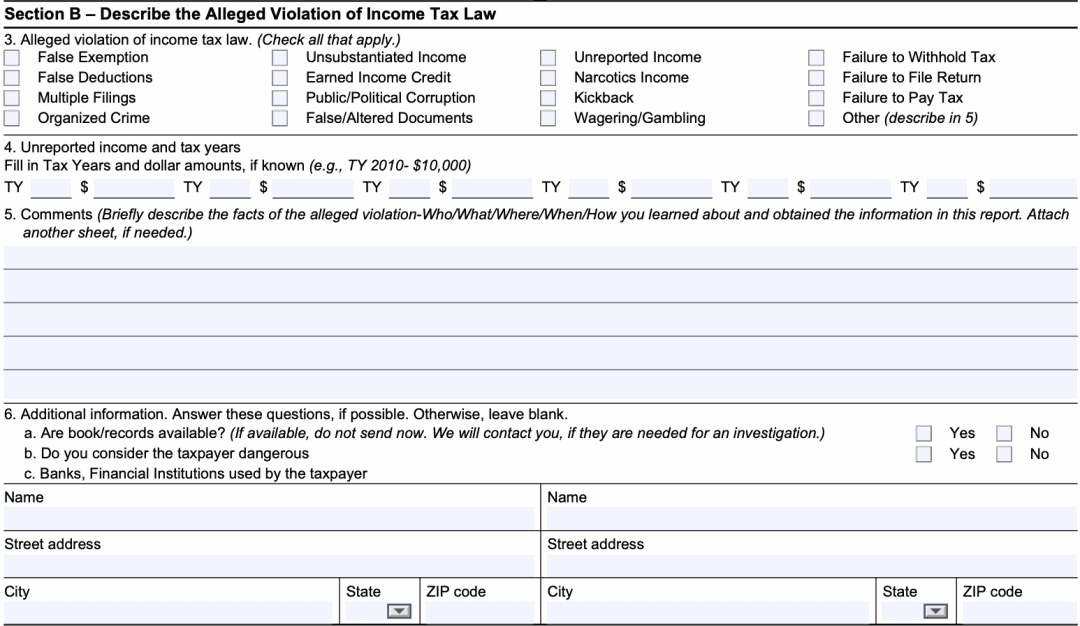This screenshot has width=1080, height=626.
Task: Enable the Earned Income Credit checkbox
Action: coord(280,78)
